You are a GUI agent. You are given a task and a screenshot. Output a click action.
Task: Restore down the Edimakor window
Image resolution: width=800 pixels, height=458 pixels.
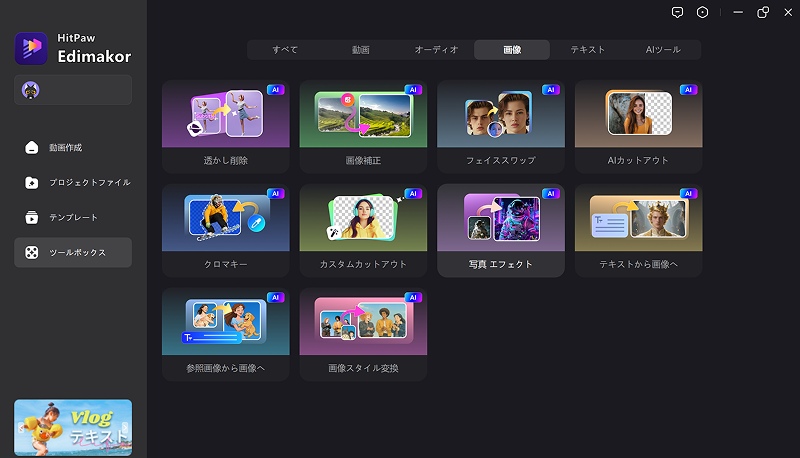click(763, 12)
